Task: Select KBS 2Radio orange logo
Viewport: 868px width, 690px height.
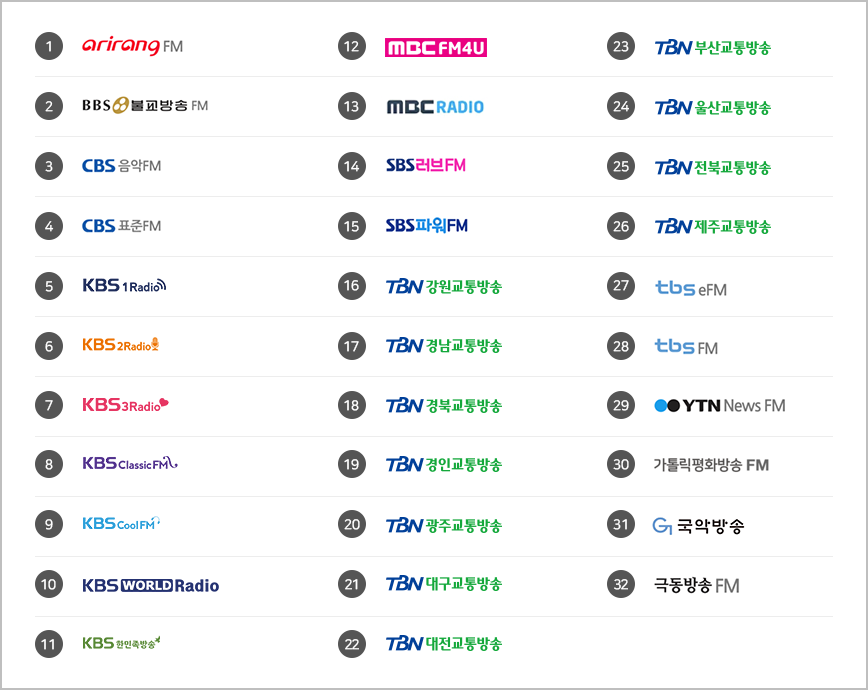Action: [x=121, y=345]
